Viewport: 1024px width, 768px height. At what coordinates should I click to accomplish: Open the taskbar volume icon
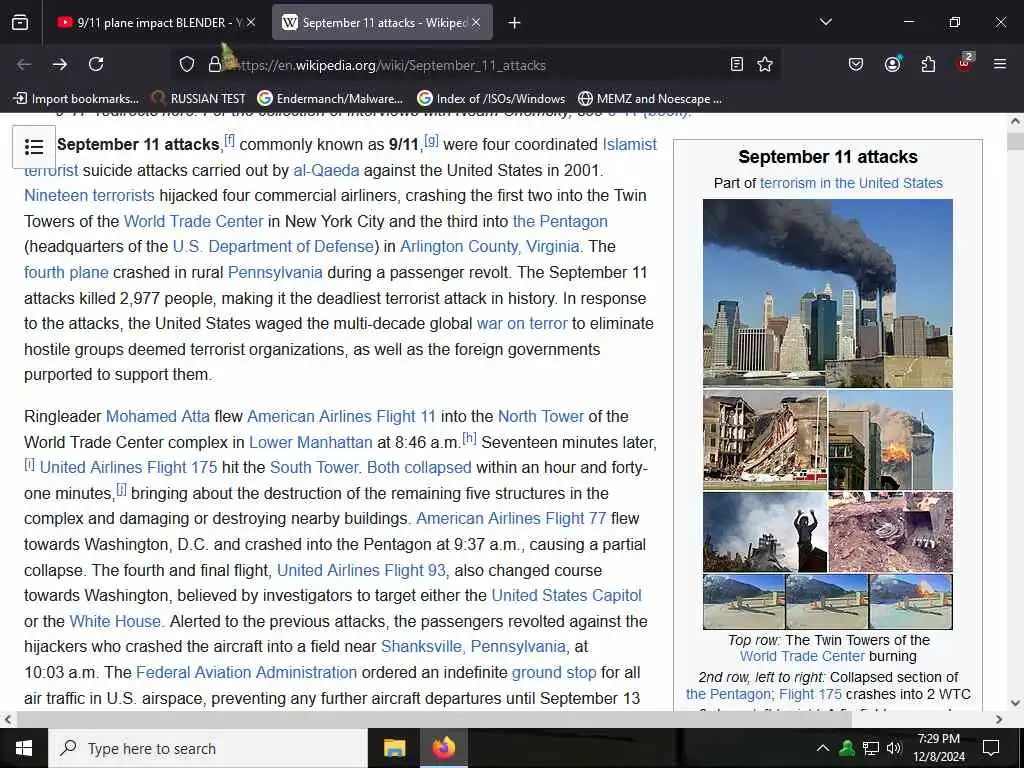894,748
